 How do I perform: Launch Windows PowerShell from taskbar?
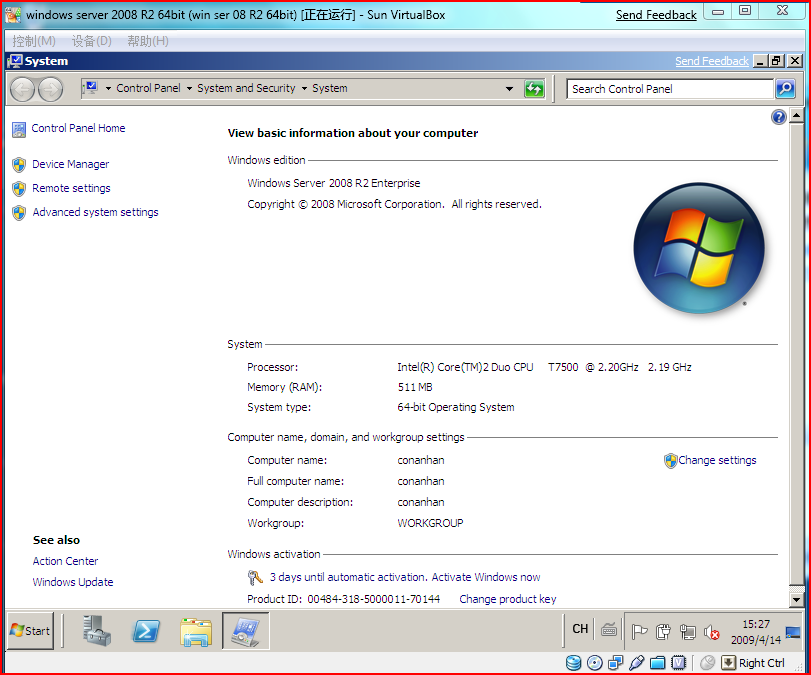(146, 631)
